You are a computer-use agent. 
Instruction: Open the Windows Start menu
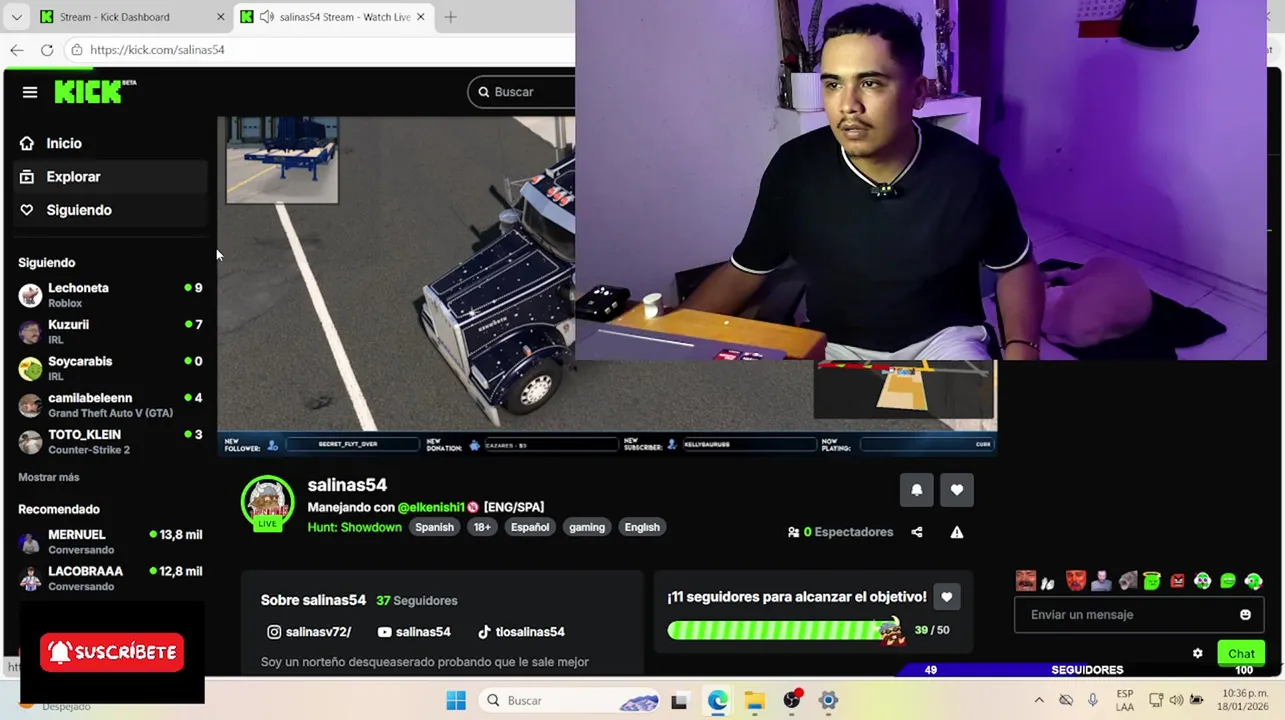456,700
